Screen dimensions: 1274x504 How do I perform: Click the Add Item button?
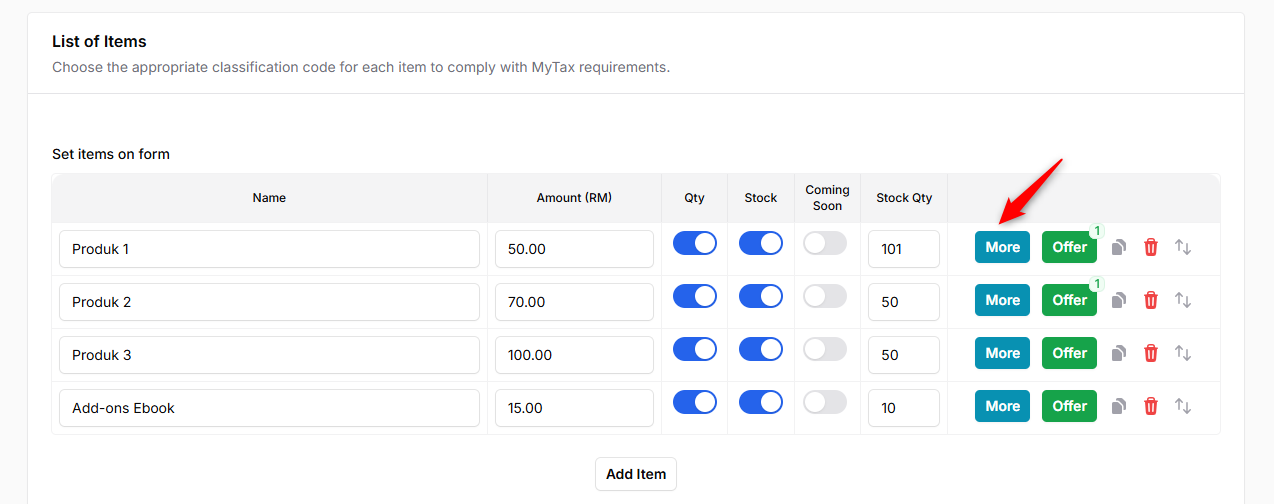tap(636, 474)
